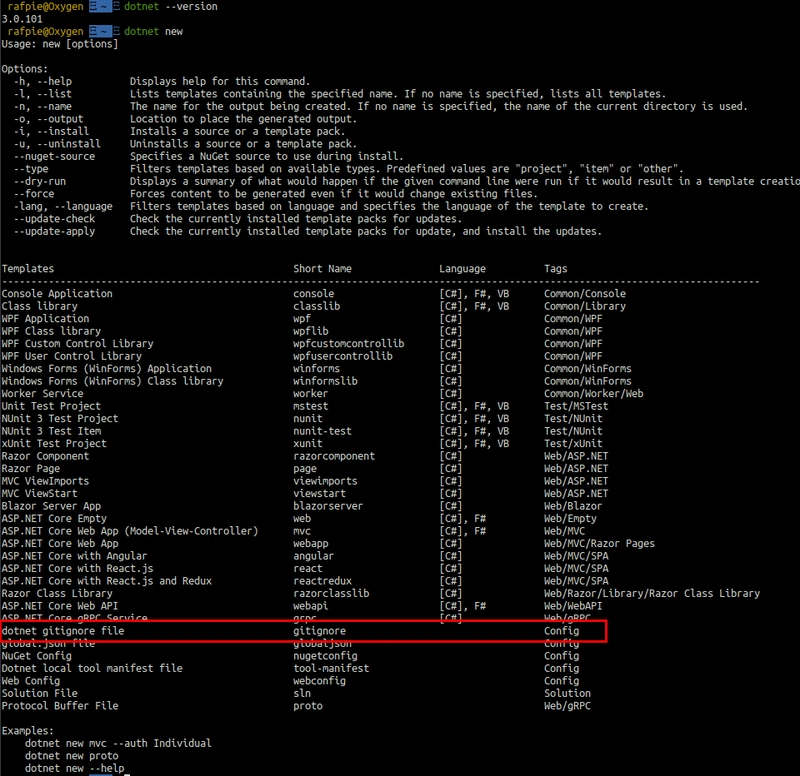Click the 'blazorserver' short name
The height and width of the screenshot is (776, 800).
tap(328, 507)
